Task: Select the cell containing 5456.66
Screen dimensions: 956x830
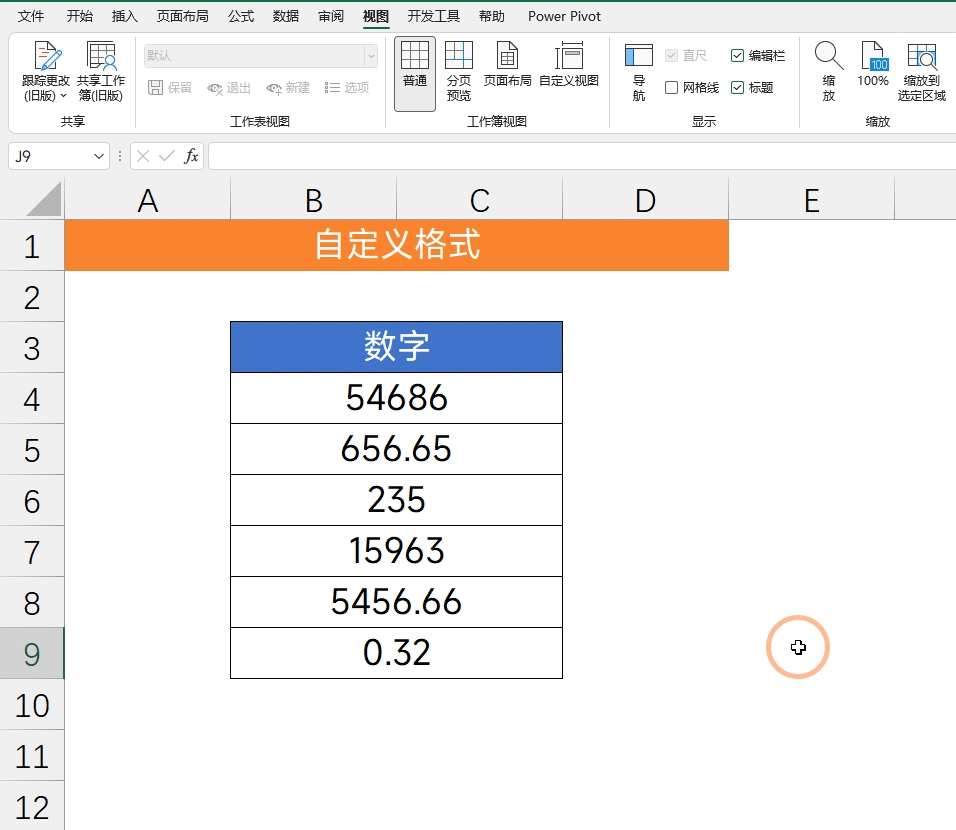Action: click(x=396, y=602)
